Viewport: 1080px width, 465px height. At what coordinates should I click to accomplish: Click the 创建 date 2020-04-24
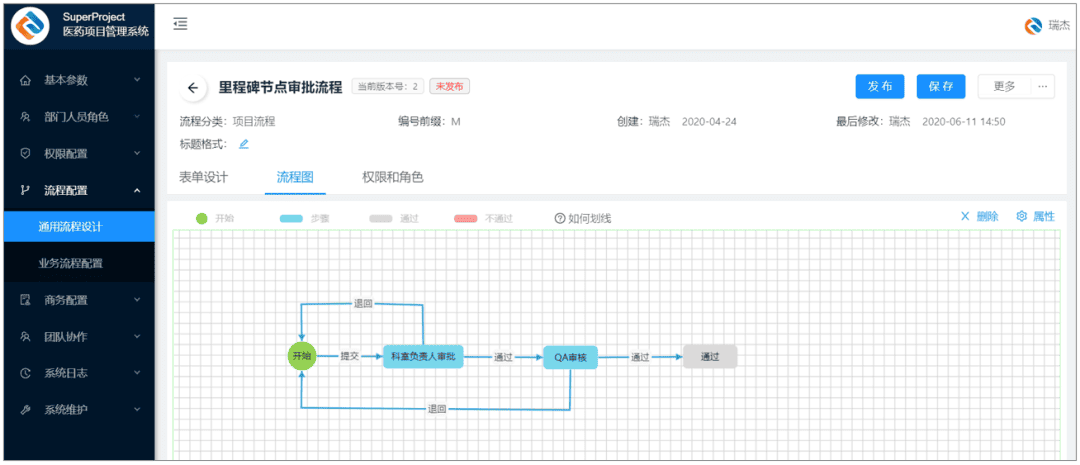coord(709,122)
